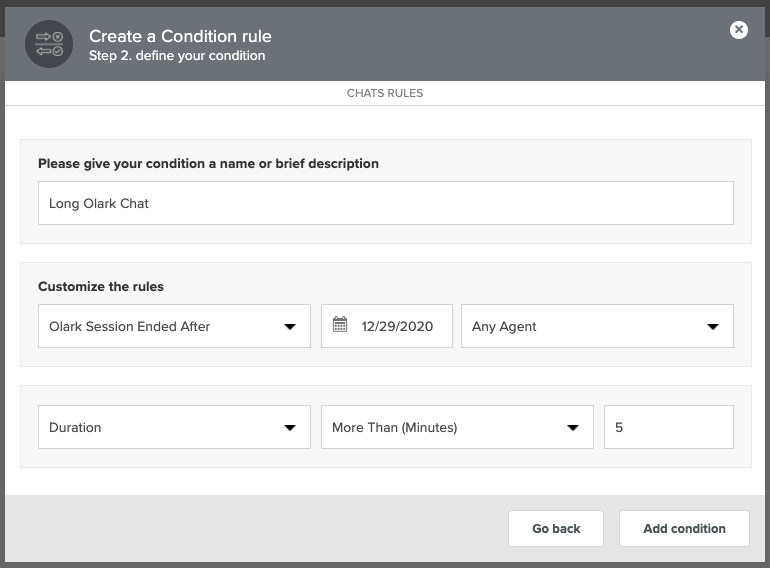Click the Customize the rules heading
The image size is (770, 568).
pos(101,286)
